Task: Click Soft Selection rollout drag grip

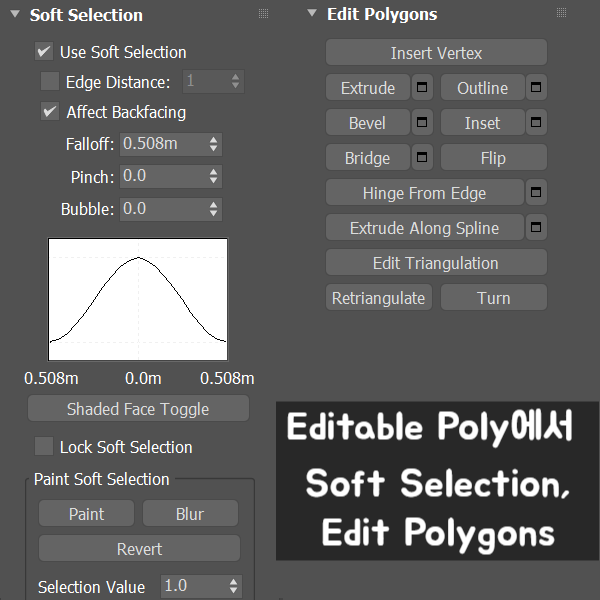Action: [x=263, y=14]
